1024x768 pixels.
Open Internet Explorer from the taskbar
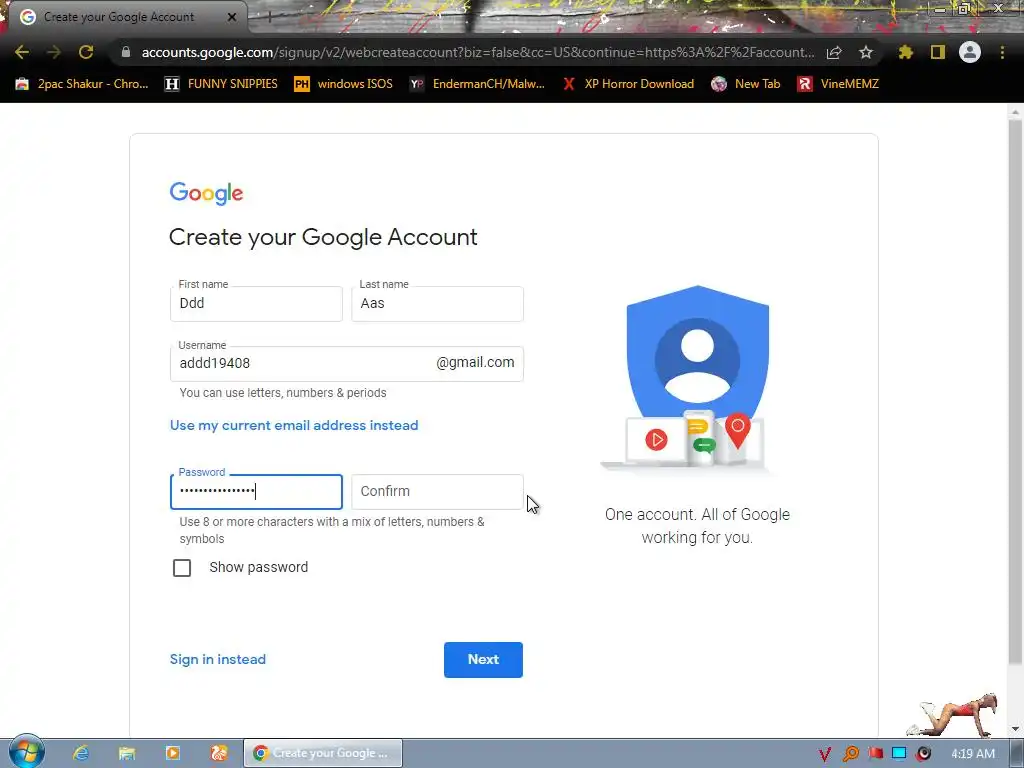(x=81, y=753)
